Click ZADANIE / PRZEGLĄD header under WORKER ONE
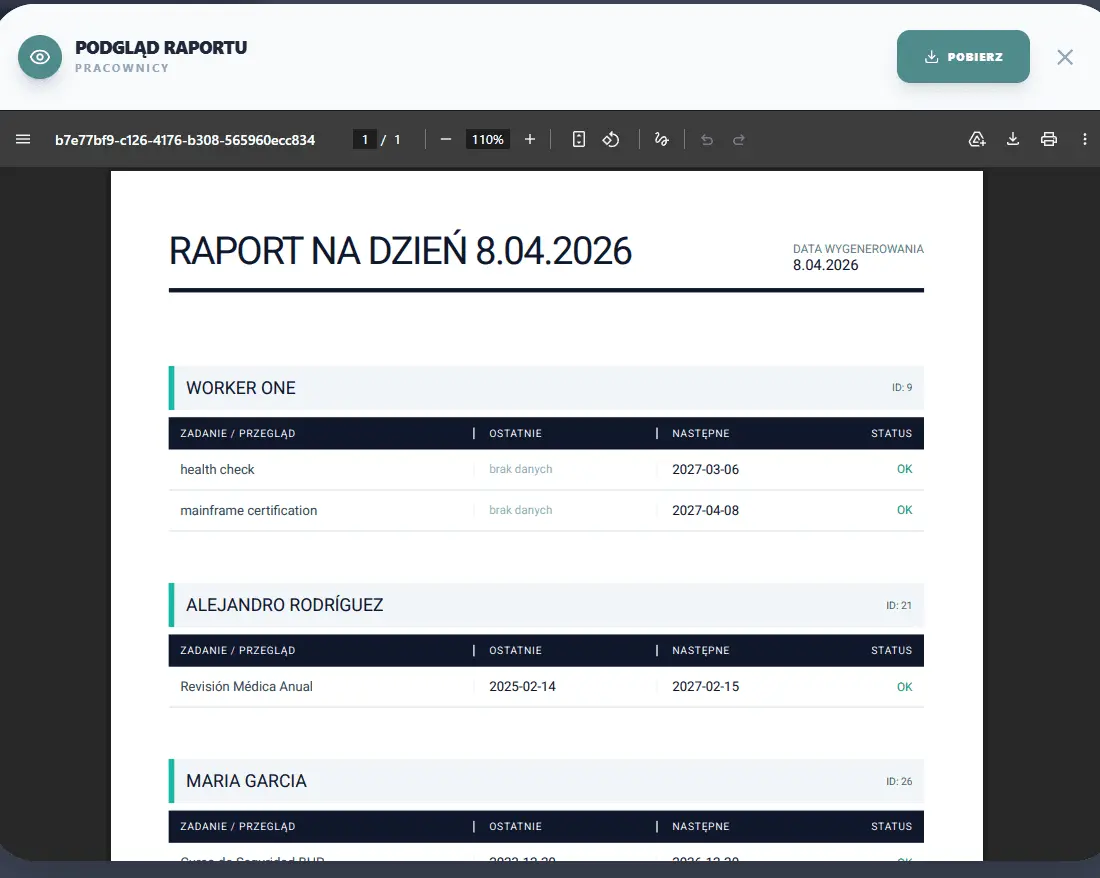Screen dimensions: 1100x878 pyautogui.click(x=238, y=433)
